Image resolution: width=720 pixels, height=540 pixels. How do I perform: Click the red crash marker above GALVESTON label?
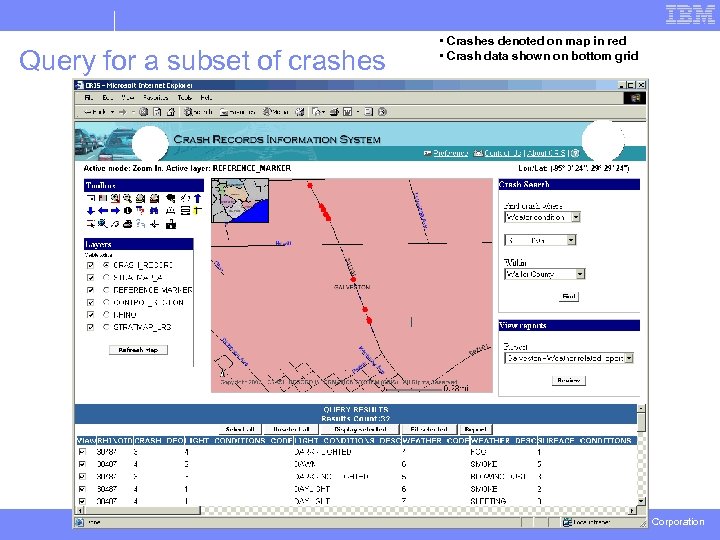[353, 279]
